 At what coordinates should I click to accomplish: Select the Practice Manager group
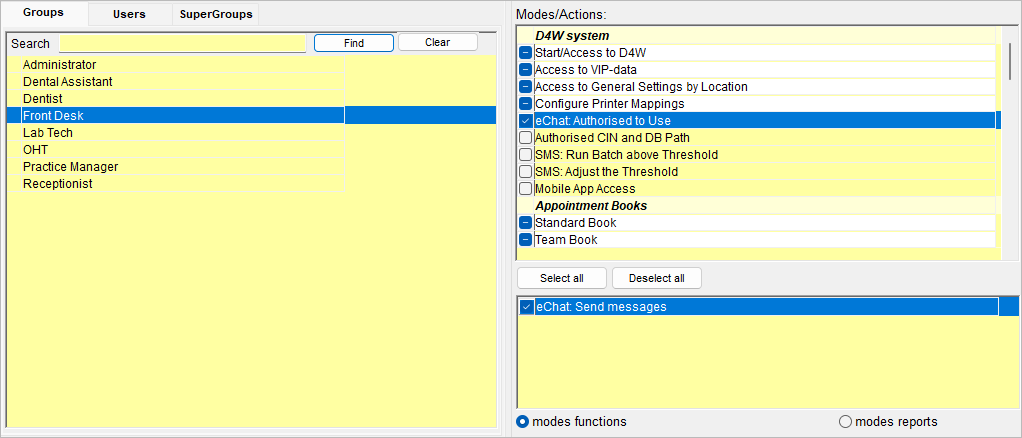click(x=176, y=166)
